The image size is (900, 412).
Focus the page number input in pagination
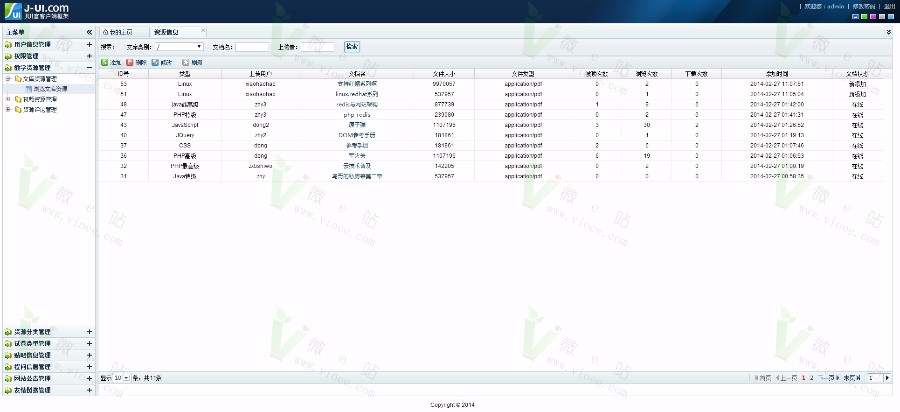(874, 378)
